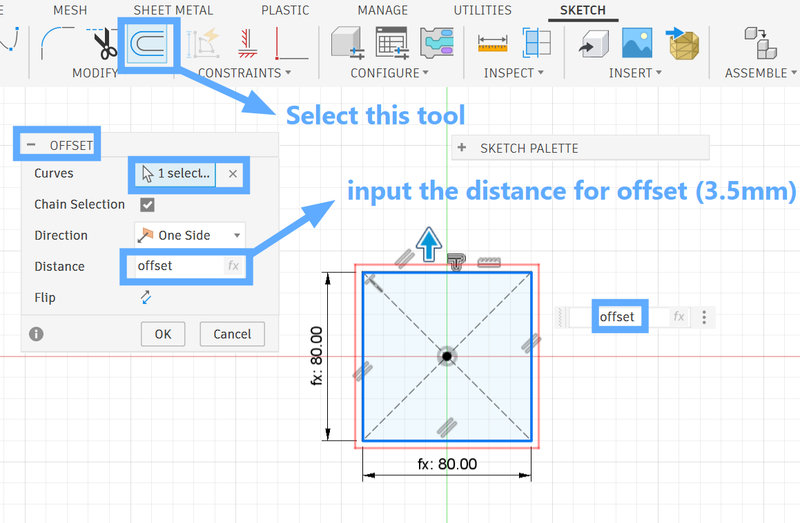800x523 pixels.
Task: Switch to the MESH tab
Action: click(x=70, y=10)
